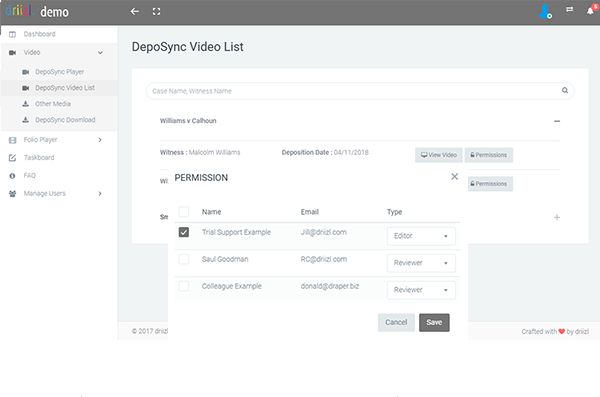Click the Case Name, Witness Name search field
The height and width of the screenshot is (397, 600).
(360, 91)
